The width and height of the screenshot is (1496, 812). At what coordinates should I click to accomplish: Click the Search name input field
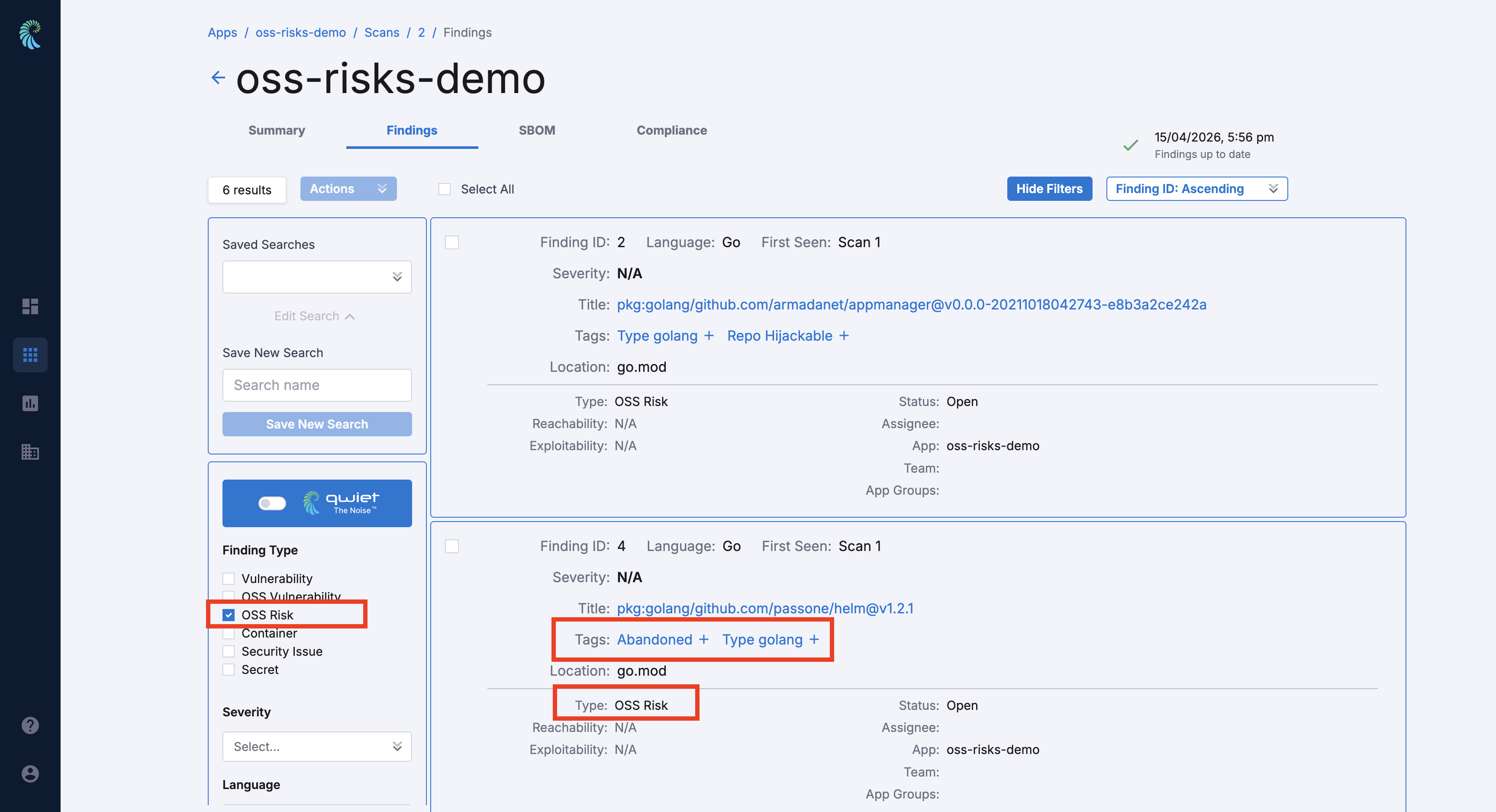coord(316,385)
